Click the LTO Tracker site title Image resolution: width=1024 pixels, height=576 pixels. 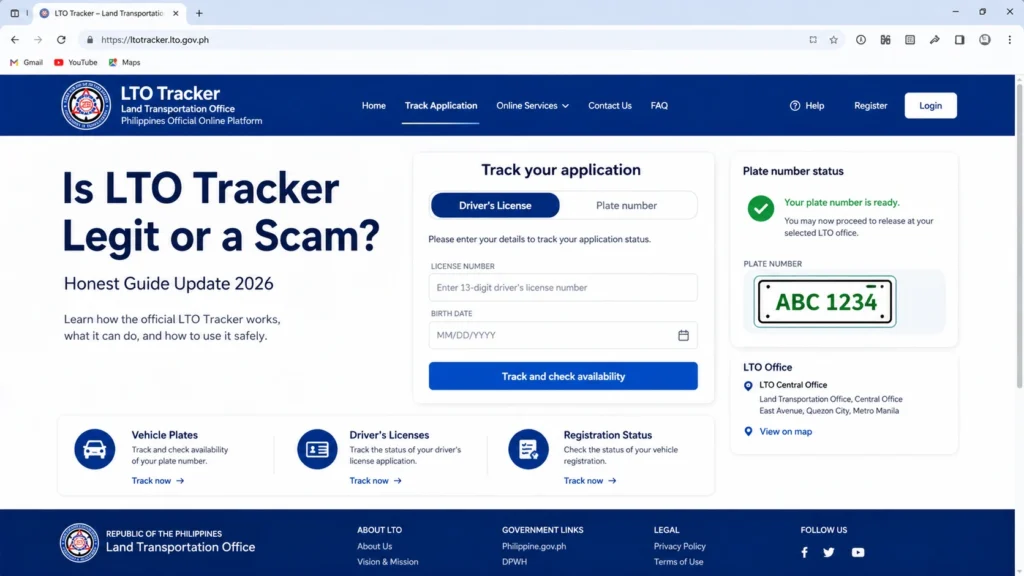pyautogui.click(x=170, y=93)
